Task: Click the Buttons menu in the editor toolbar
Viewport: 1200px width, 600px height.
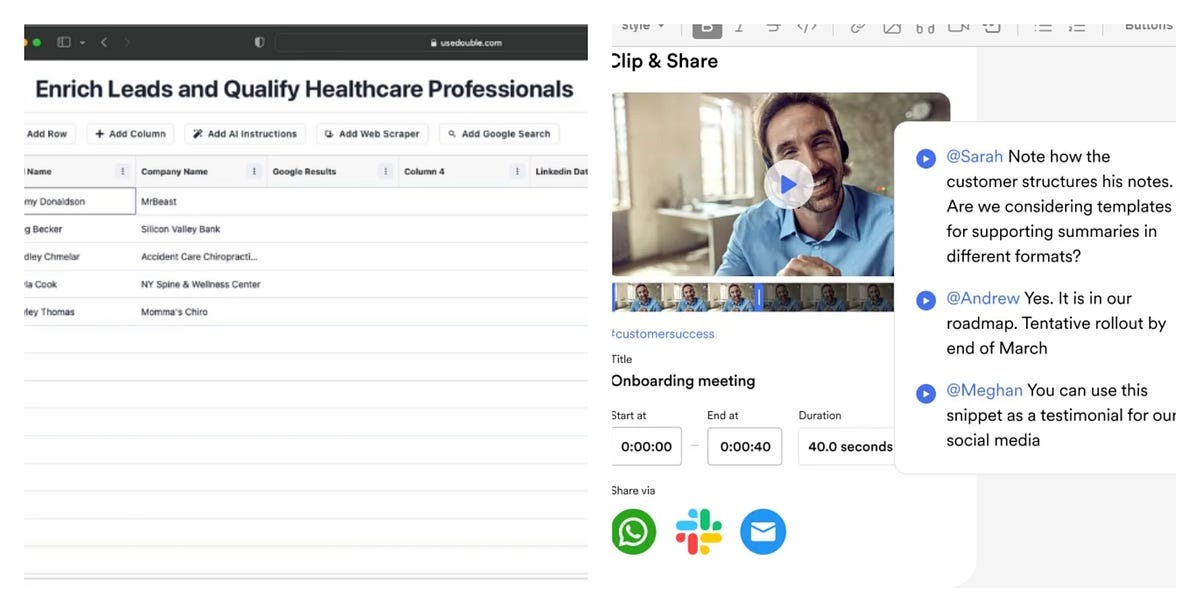Action: [x=1147, y=25]
